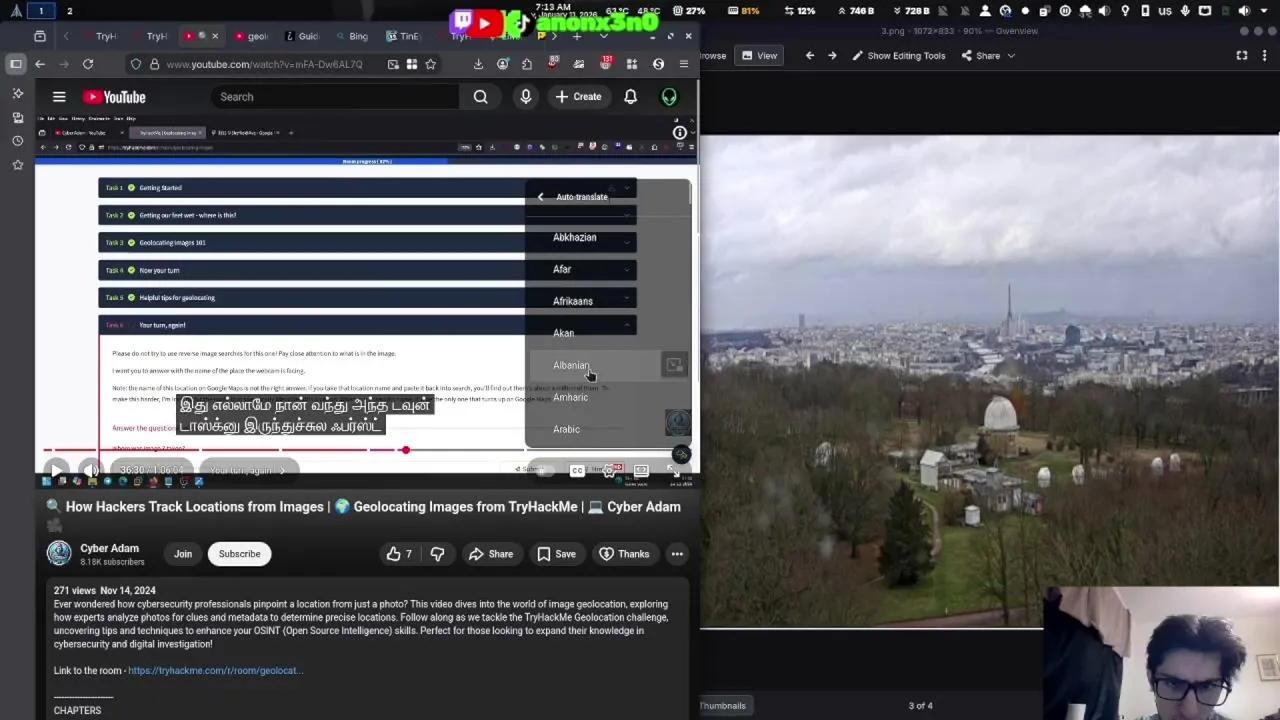Screen dimensions: 1280x720
Task: Open the Cyber Adam channel name link
Action: pos(109,548)
